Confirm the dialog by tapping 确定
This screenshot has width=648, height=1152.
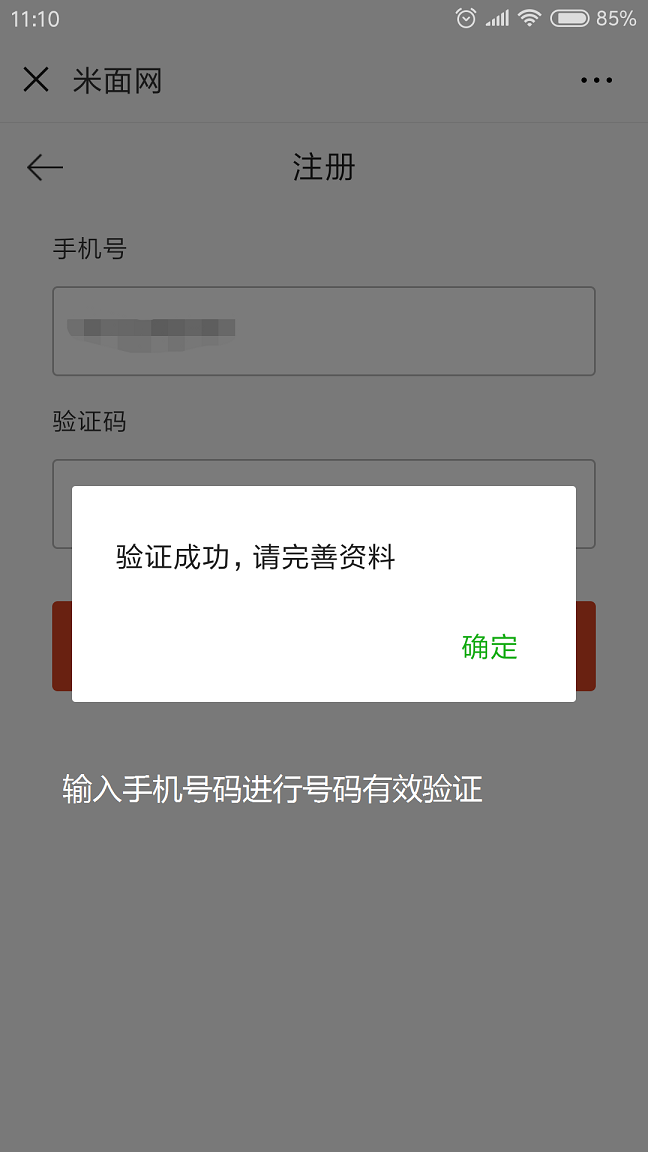tap(489, 647)
